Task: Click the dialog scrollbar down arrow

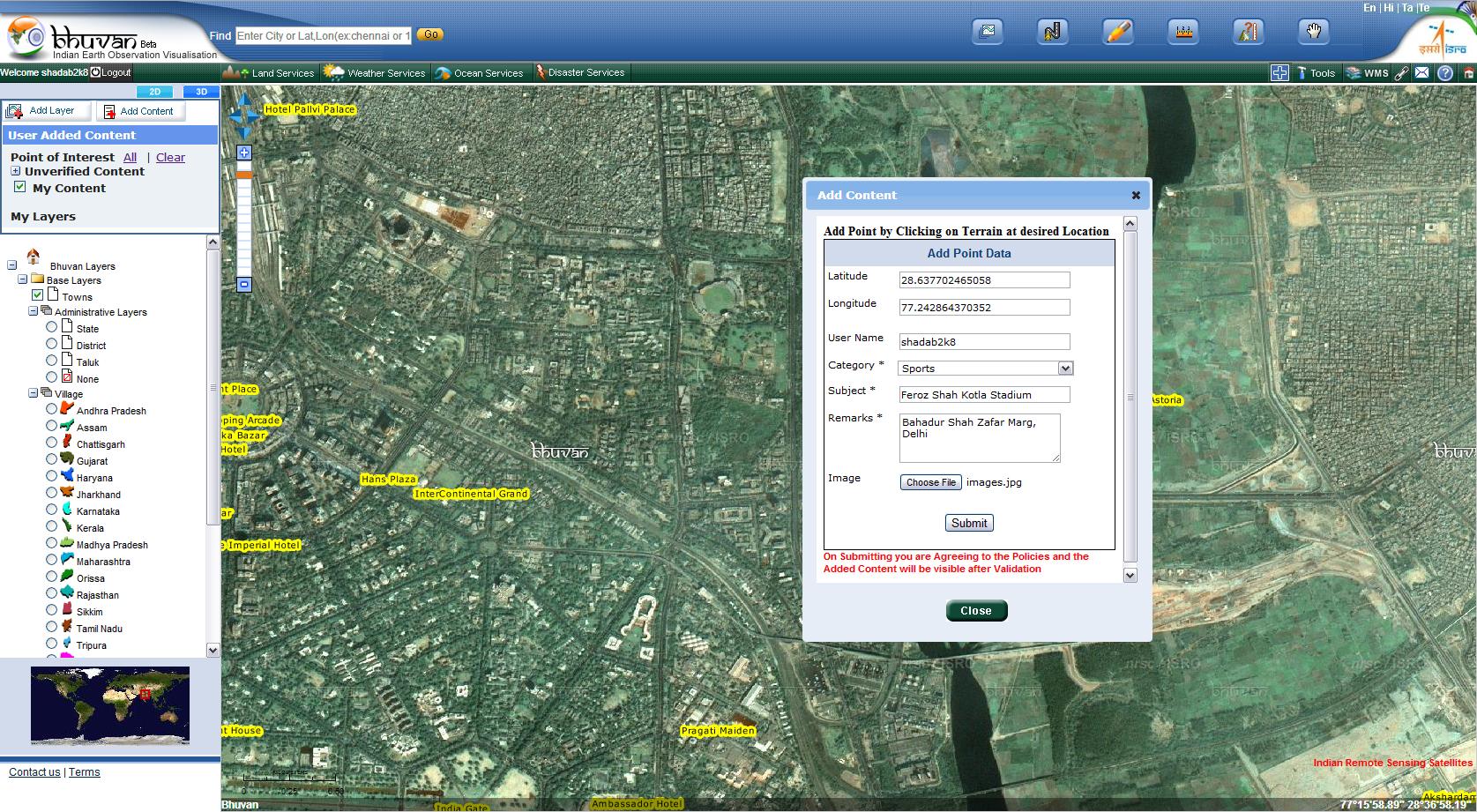Action: pyautogui.click(x=1130, y=575)
